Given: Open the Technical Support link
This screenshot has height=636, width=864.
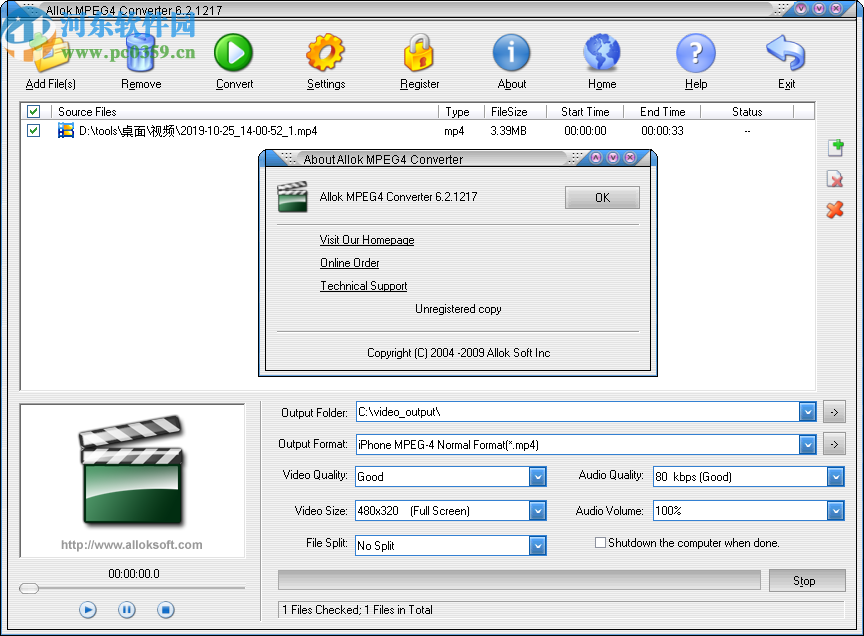Looking at the screenshot, I should coord(363,286).
